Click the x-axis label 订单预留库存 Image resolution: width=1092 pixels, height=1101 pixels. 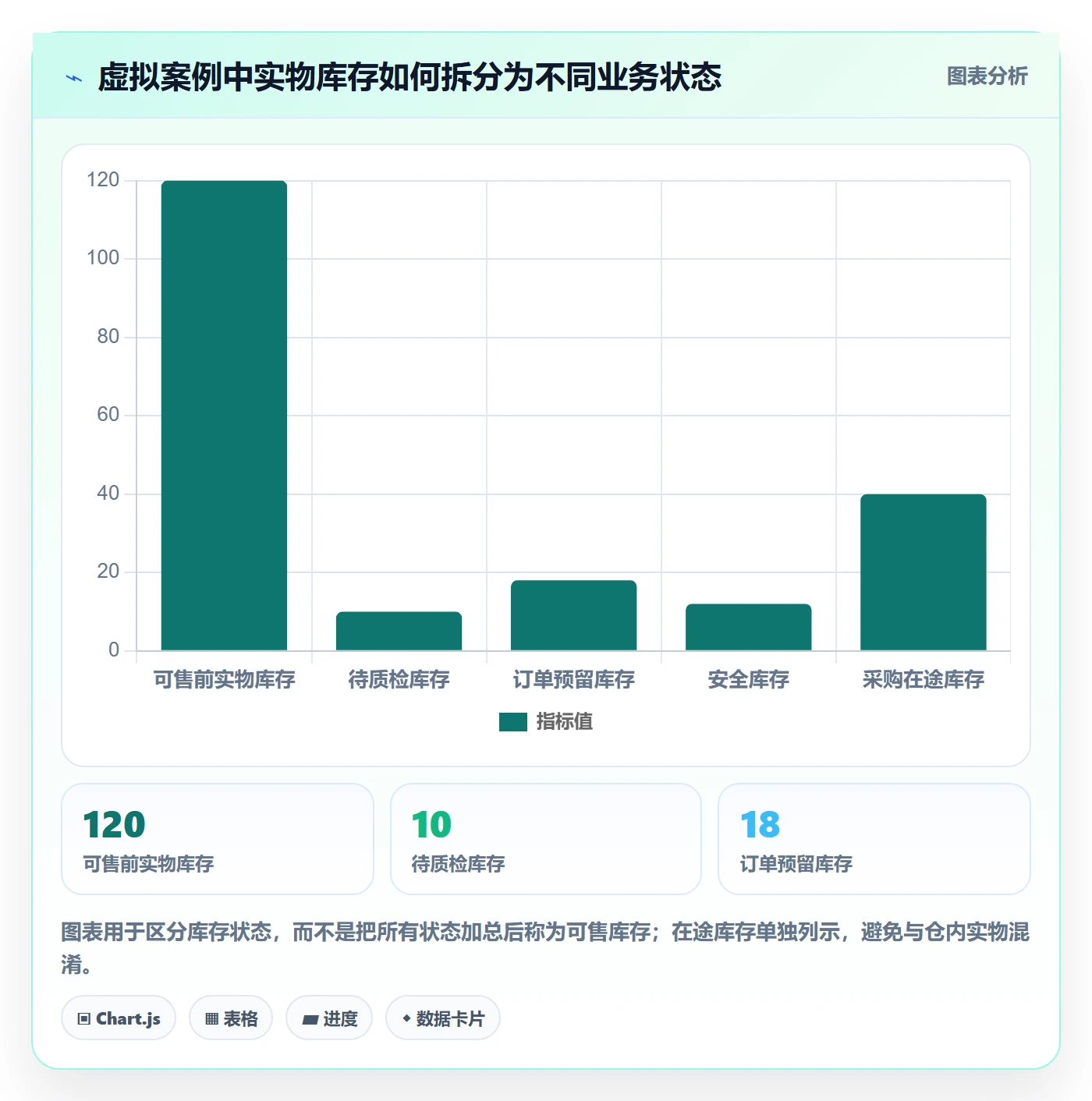(x=573, y=680)
